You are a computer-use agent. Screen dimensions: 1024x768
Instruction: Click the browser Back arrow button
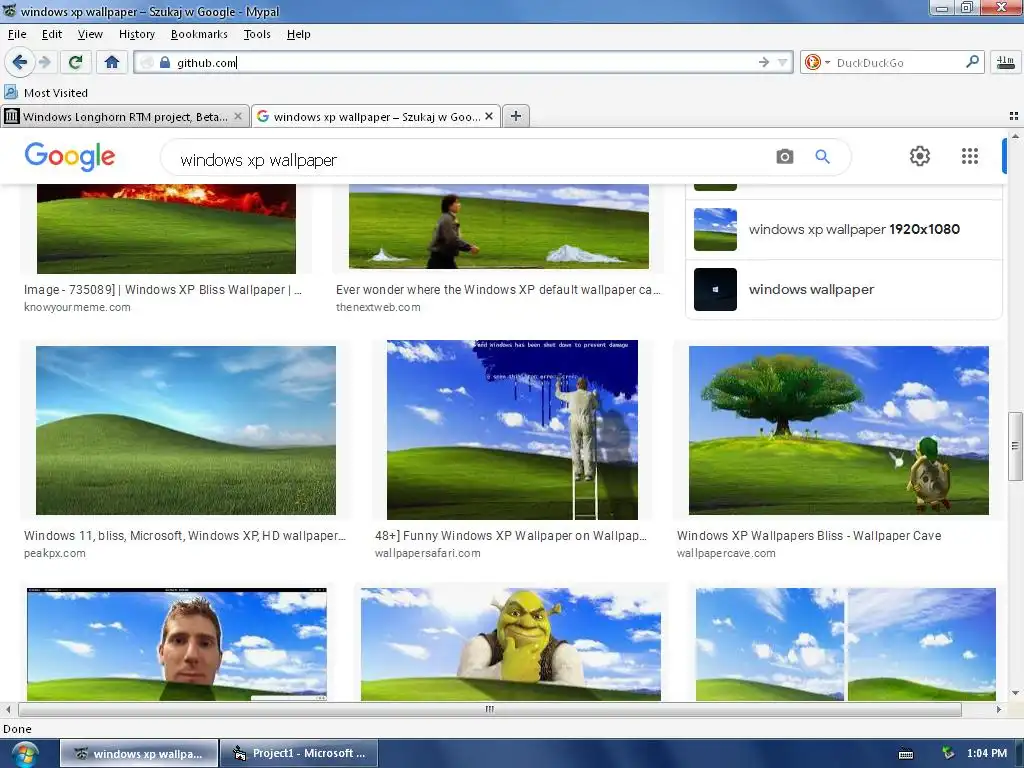[x=20, y=62]
